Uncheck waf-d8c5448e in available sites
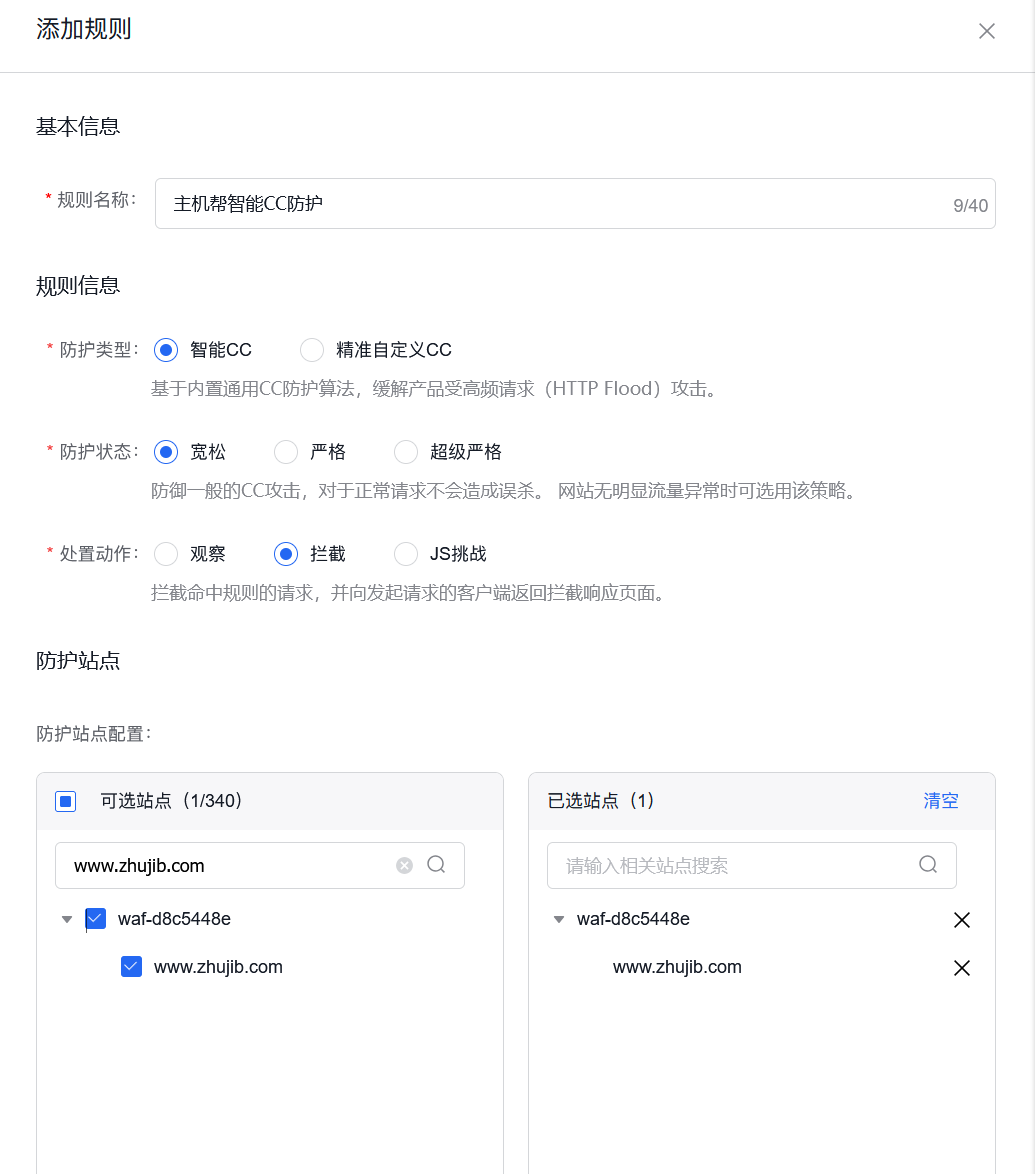 point(96,919)
